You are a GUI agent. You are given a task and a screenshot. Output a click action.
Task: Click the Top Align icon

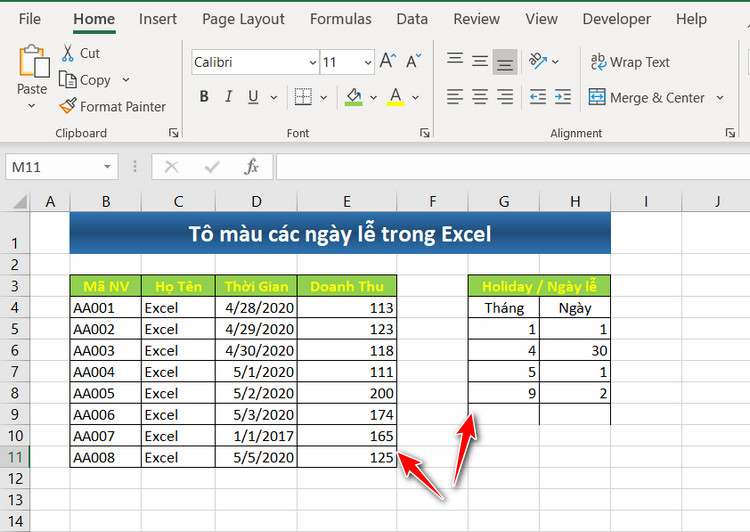(x=455, y=61)
